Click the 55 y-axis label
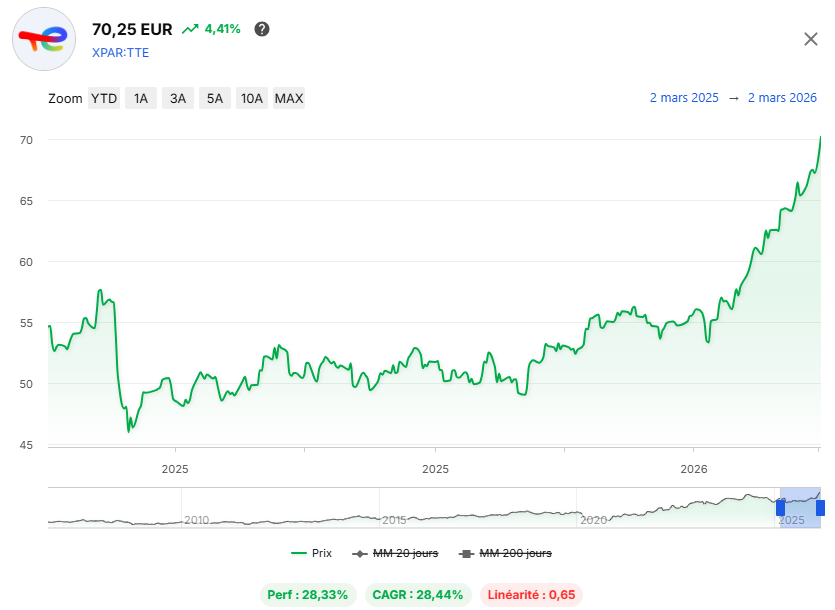 (26, 323)
